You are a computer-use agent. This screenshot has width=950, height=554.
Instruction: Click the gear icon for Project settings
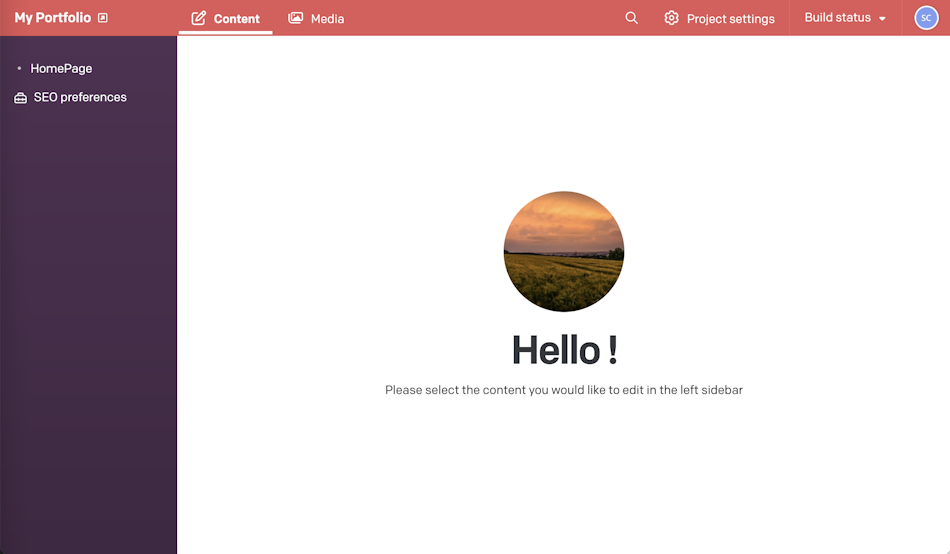(x=671, y=18)
